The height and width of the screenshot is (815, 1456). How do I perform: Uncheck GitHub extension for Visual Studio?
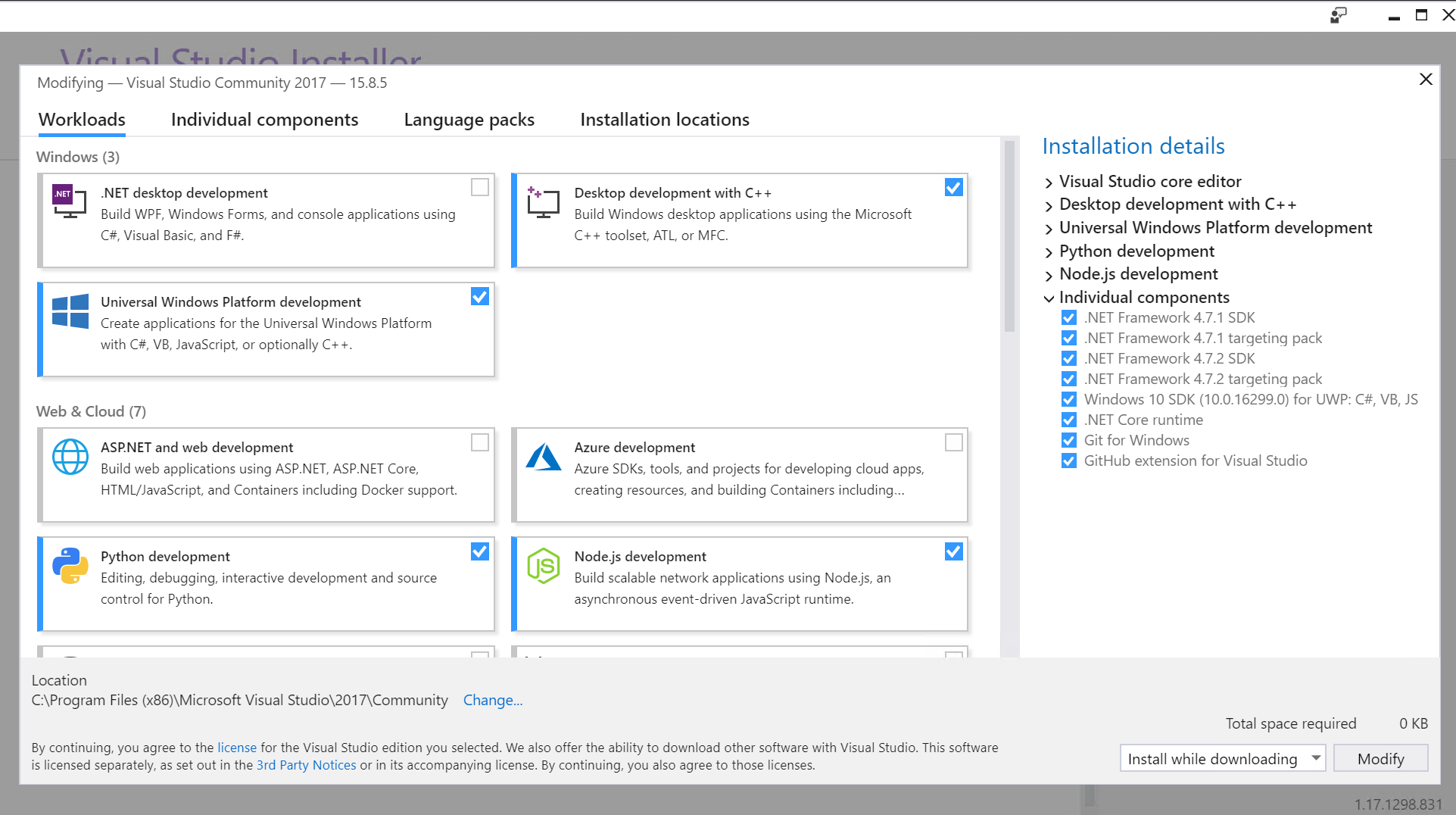1069,461
